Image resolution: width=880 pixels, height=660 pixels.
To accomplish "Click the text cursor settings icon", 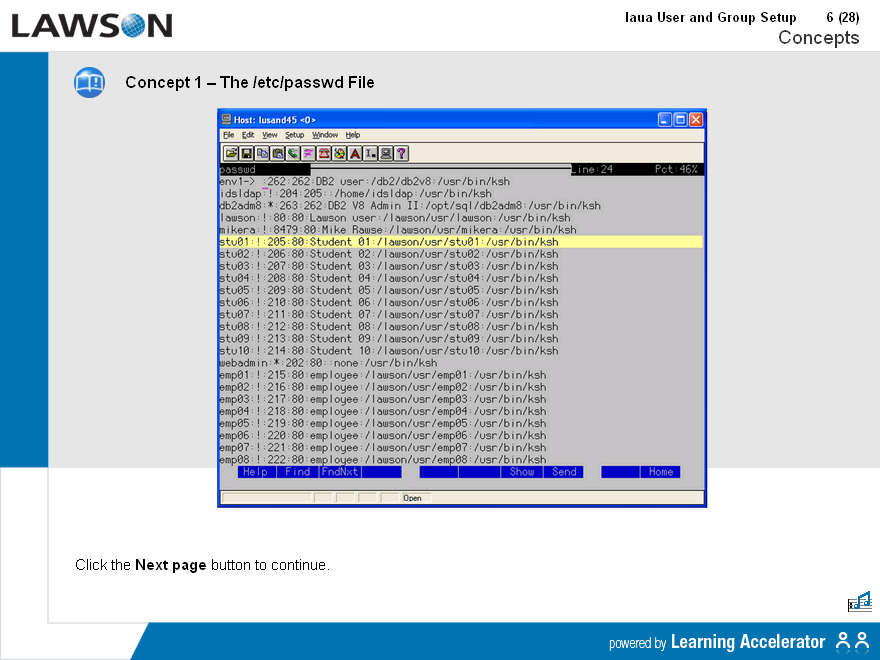I will coord(370,153).
